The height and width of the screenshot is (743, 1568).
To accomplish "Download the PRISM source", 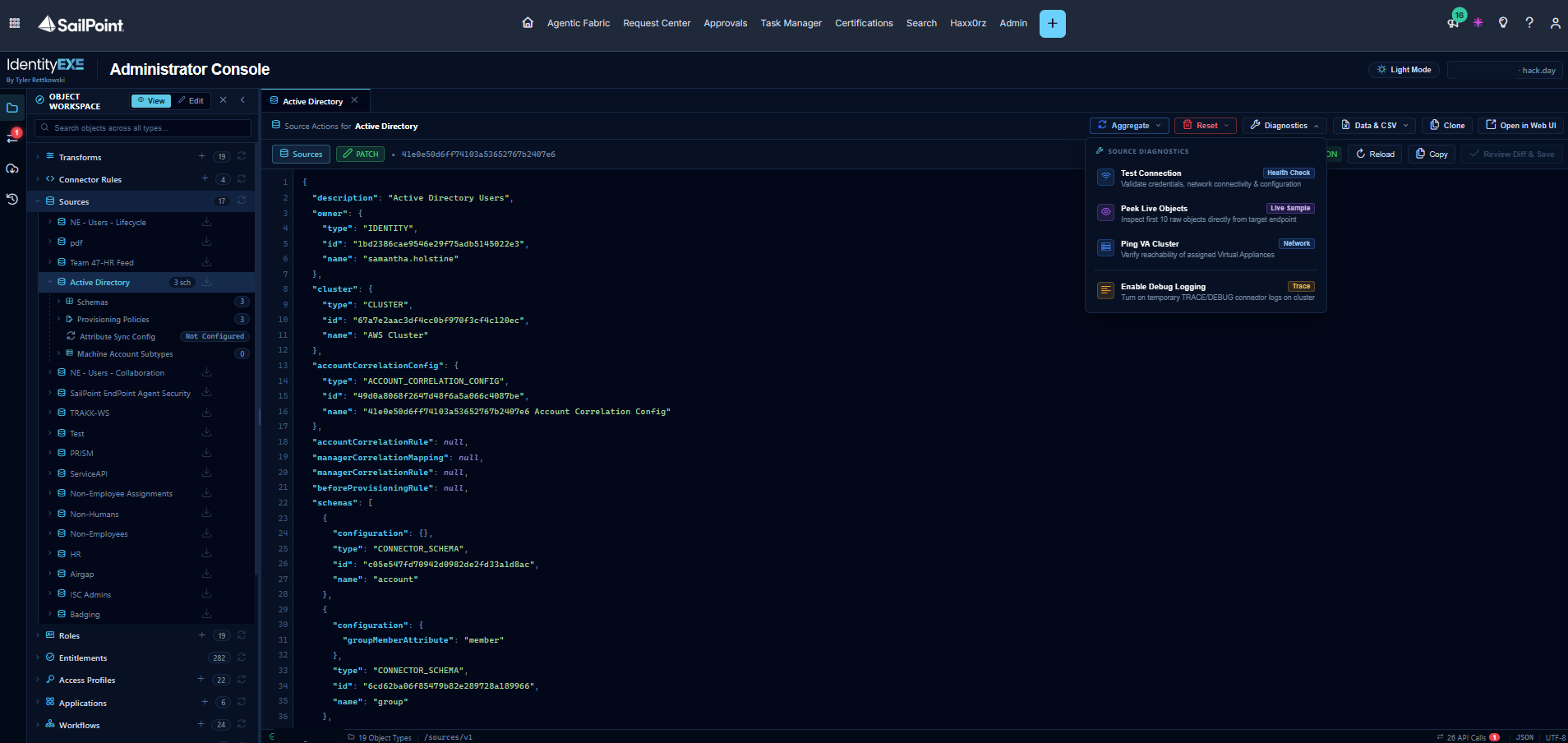I will (x=207, y=453).
